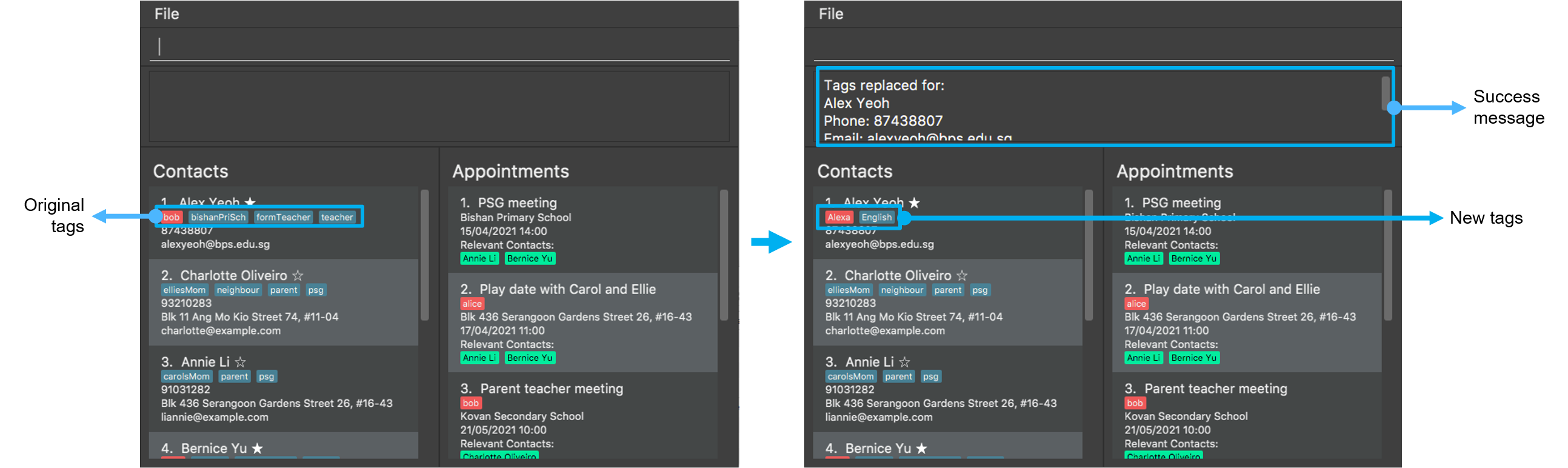This screenshot has height=468, width=1568.
Task: Click Alex Yeoh's favourite star in left window
Action: (x=250, y=202)
